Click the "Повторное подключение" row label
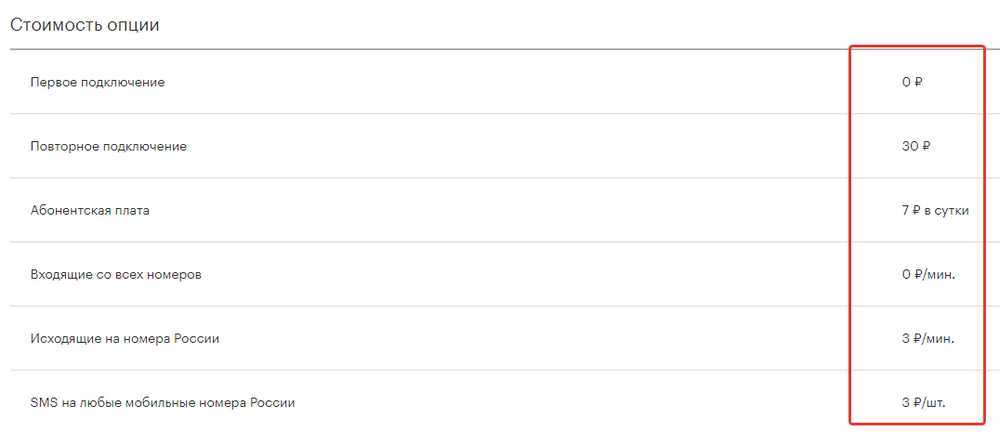This screenshot has width=1000, height=432. click(x=109, y=146)
